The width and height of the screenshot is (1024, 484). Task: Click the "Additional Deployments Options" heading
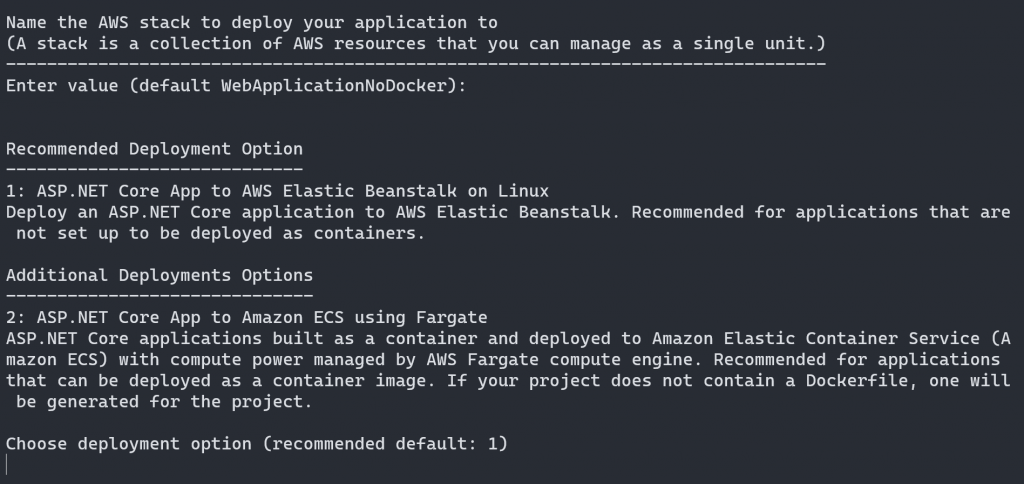159,275
